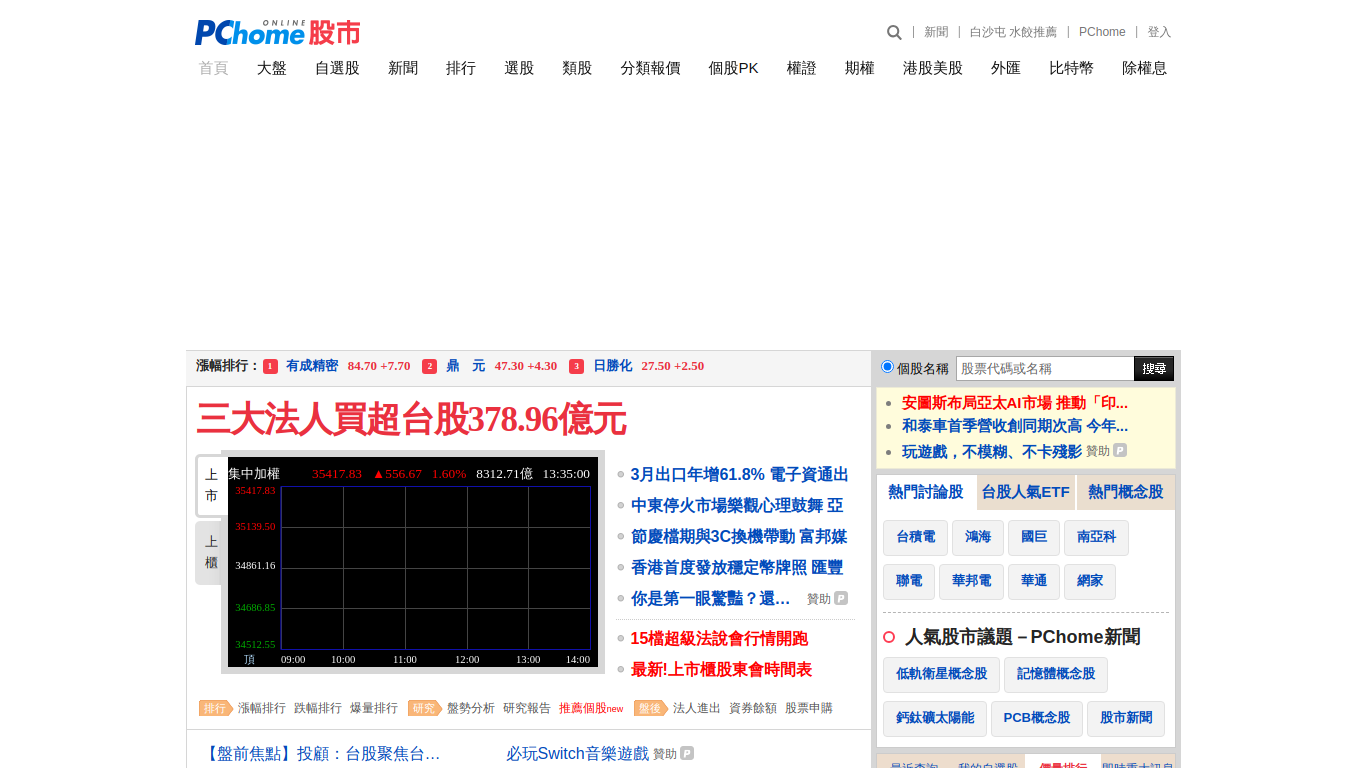
Task: Open 盤勢分析 link
Action: (x=471, y=708)
